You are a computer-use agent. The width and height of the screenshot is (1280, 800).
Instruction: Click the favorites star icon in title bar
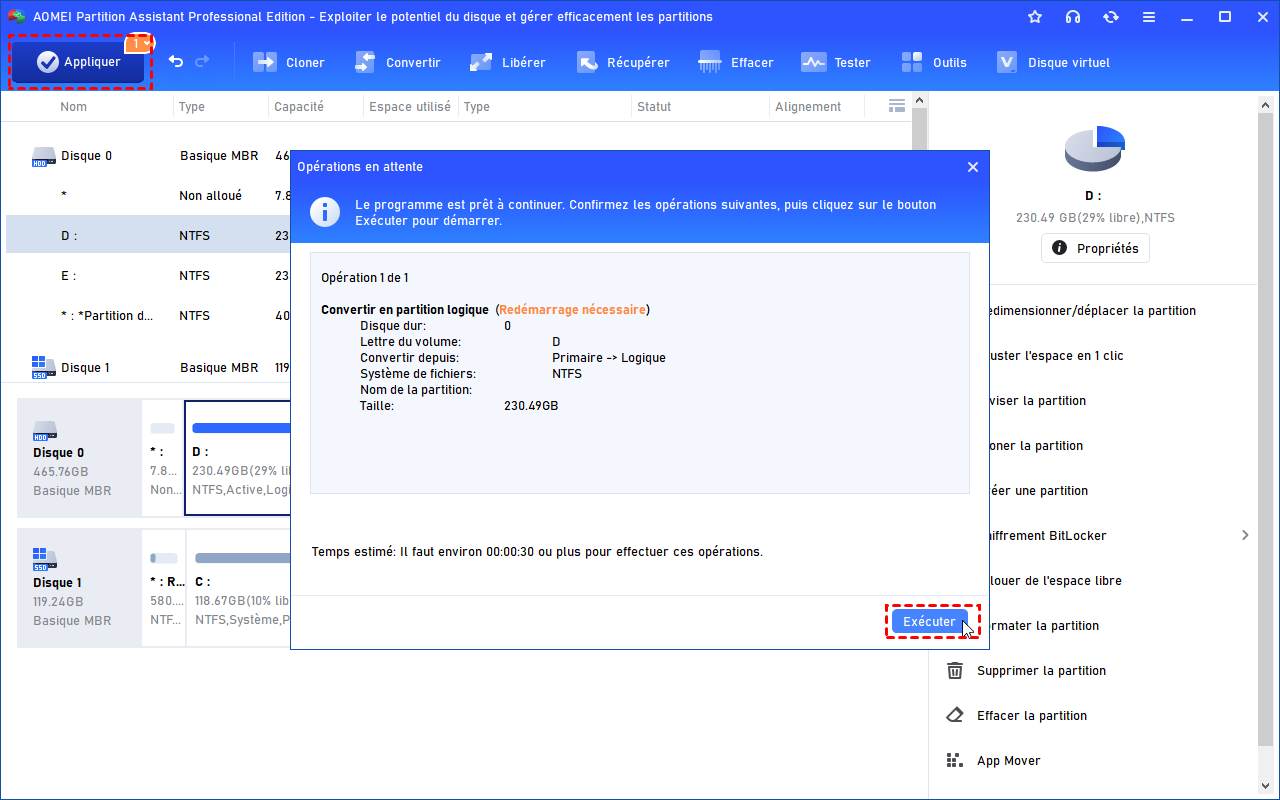point(1035,17)
